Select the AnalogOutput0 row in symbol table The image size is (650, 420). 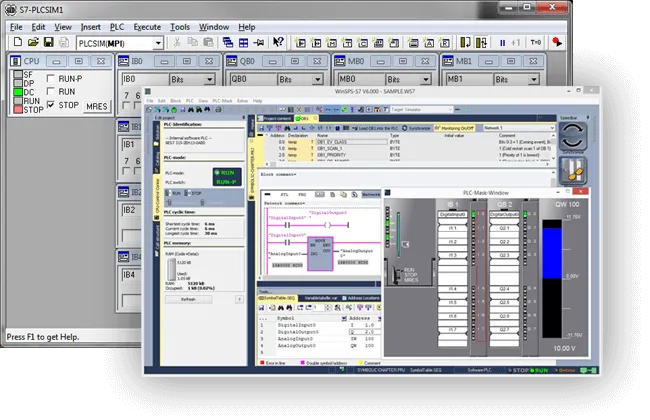[318, 345]
